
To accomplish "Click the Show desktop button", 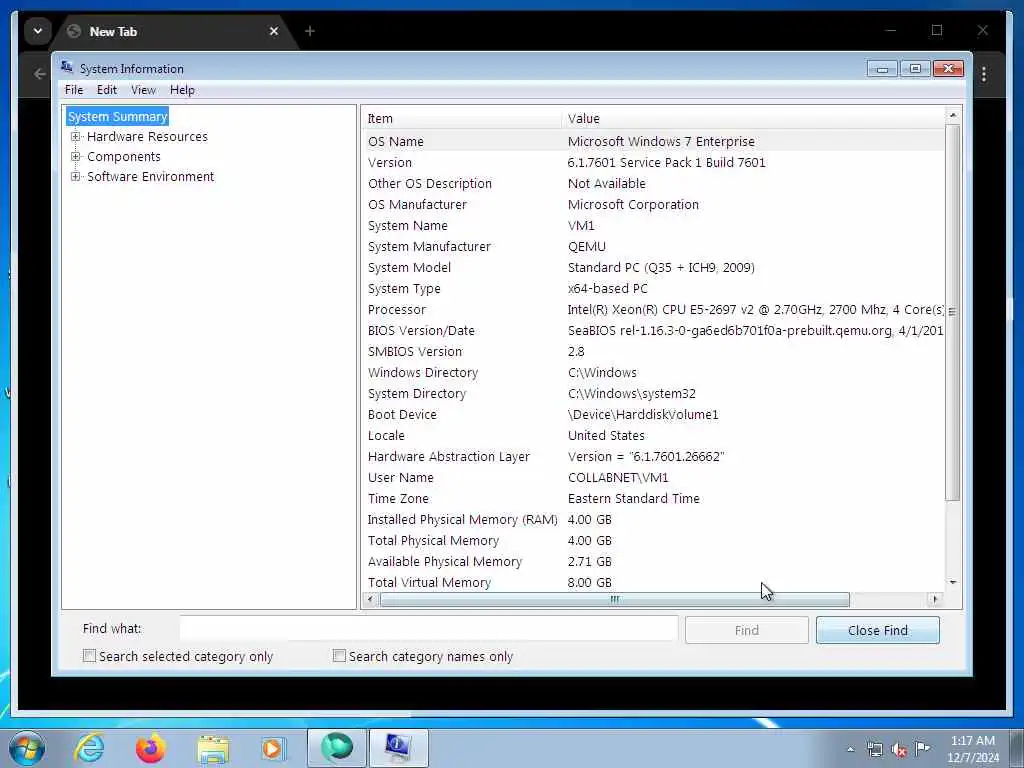I will pyautogui.click(x=1018, y=748).
